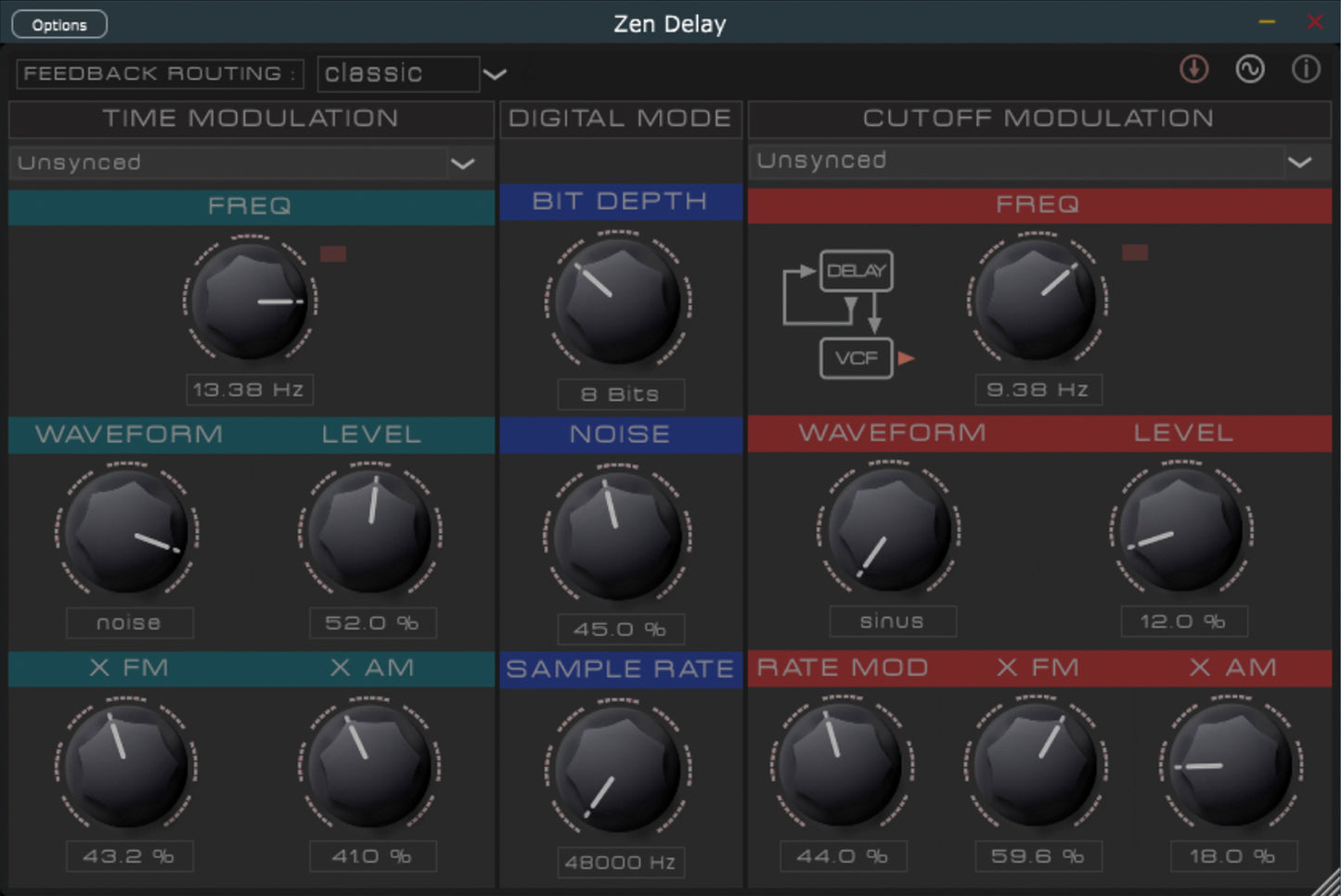Click the Rate Mod knob
Viewport: 1341px width, 896px height.
click(842, 765)
